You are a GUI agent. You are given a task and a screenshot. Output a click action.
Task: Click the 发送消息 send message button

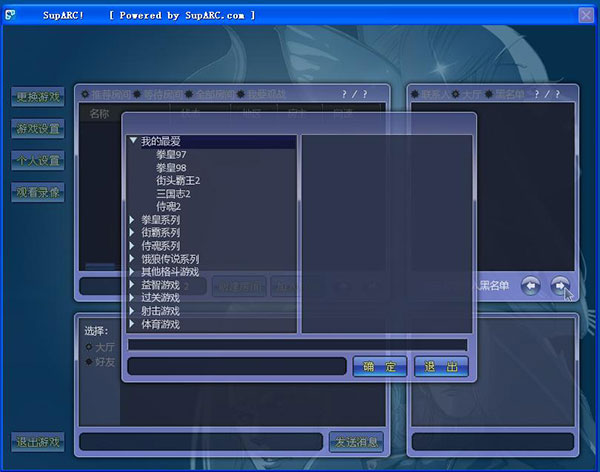click(357, 443)
